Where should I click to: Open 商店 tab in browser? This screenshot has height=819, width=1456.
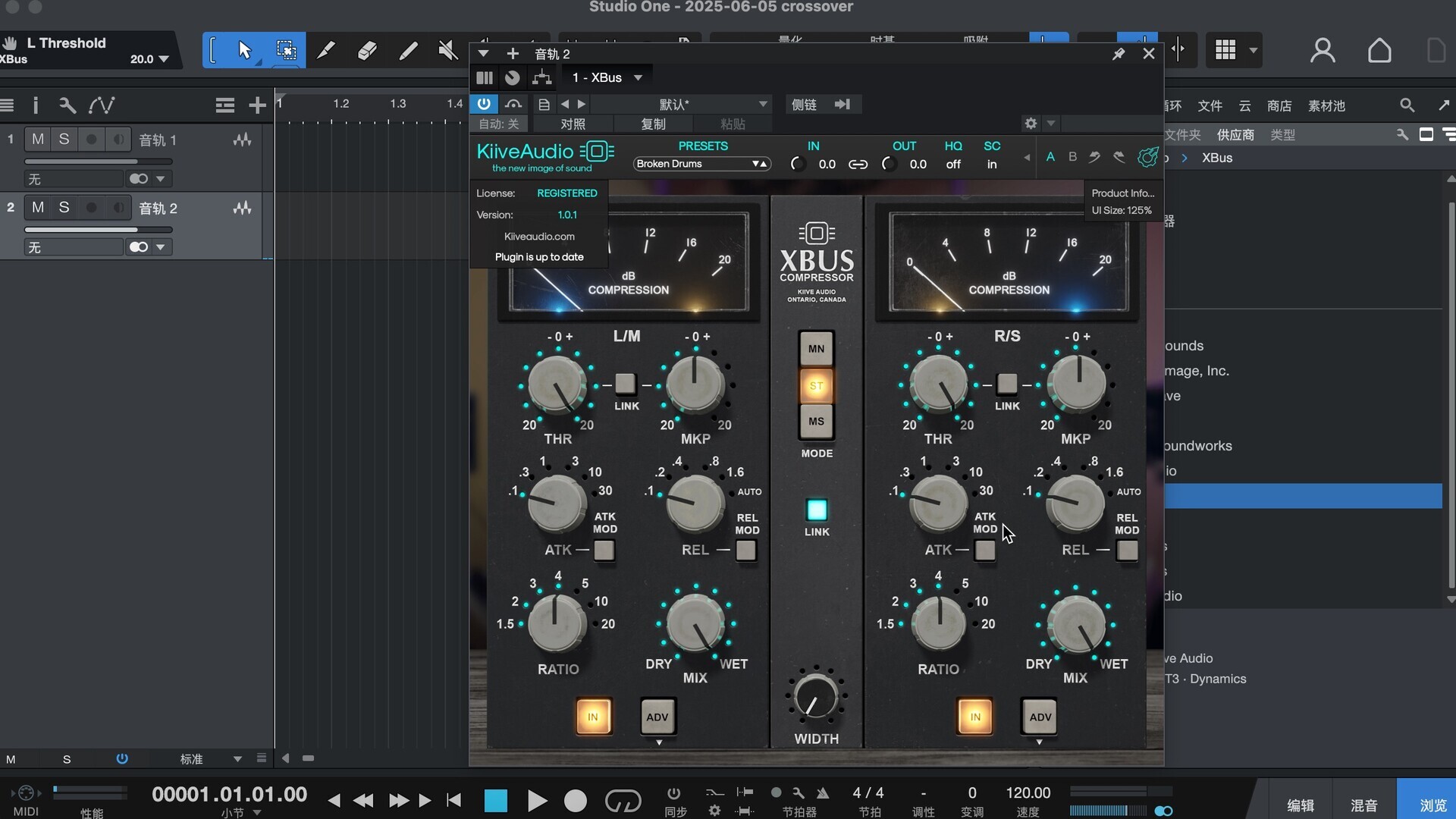(1279, 106)
